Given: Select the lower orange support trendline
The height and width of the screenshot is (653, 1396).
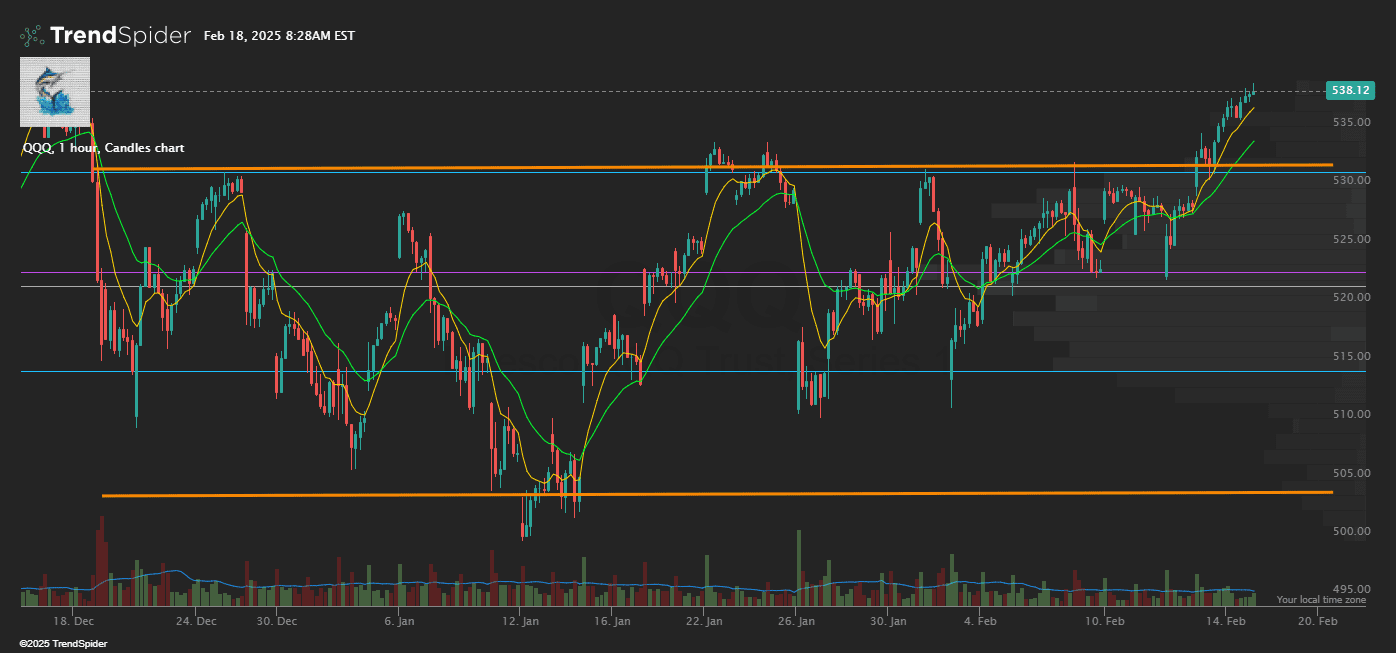Looking at the screenshot, I should (718, 494).
